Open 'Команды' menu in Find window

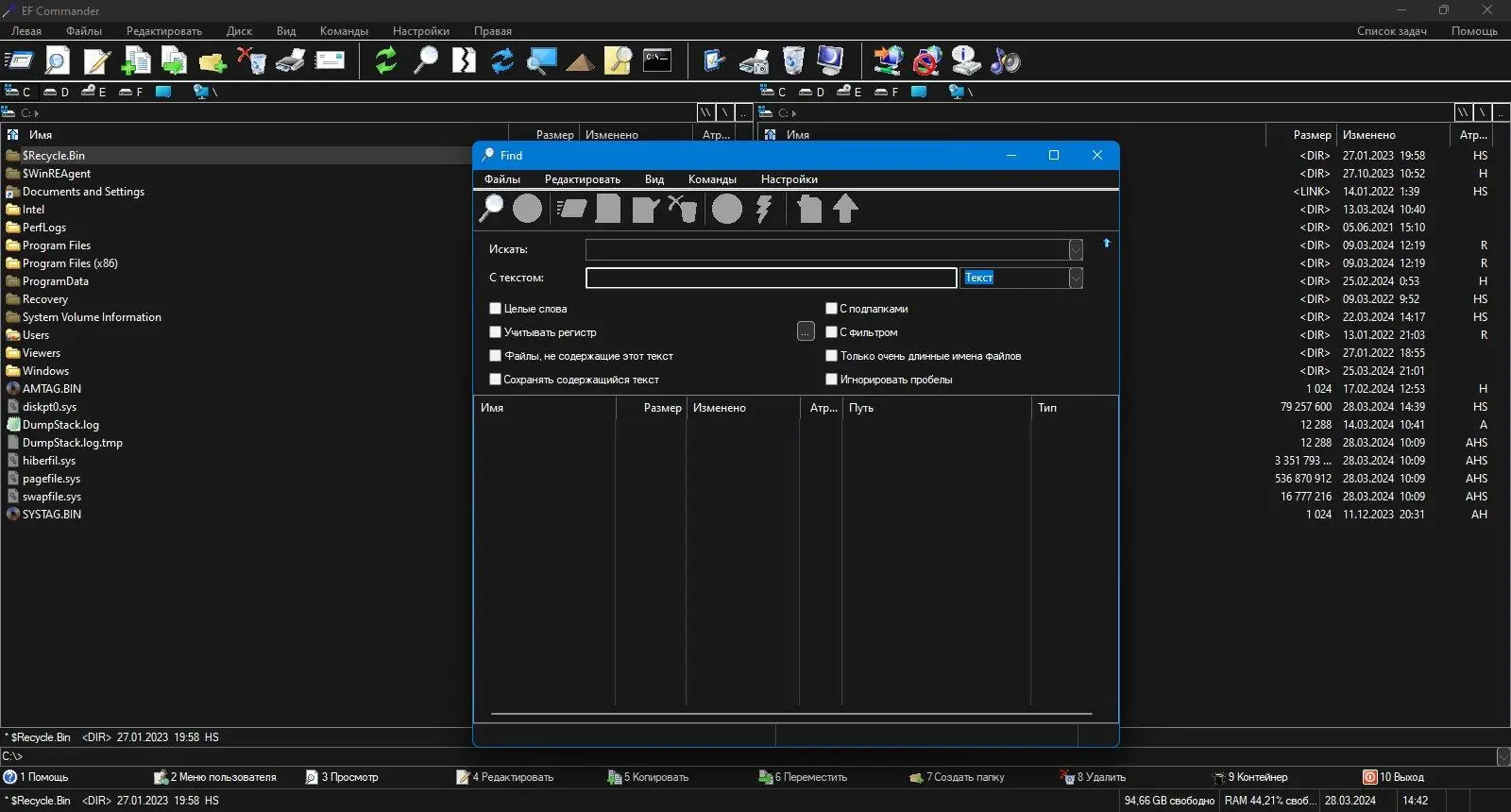click(x=712, y=179)
